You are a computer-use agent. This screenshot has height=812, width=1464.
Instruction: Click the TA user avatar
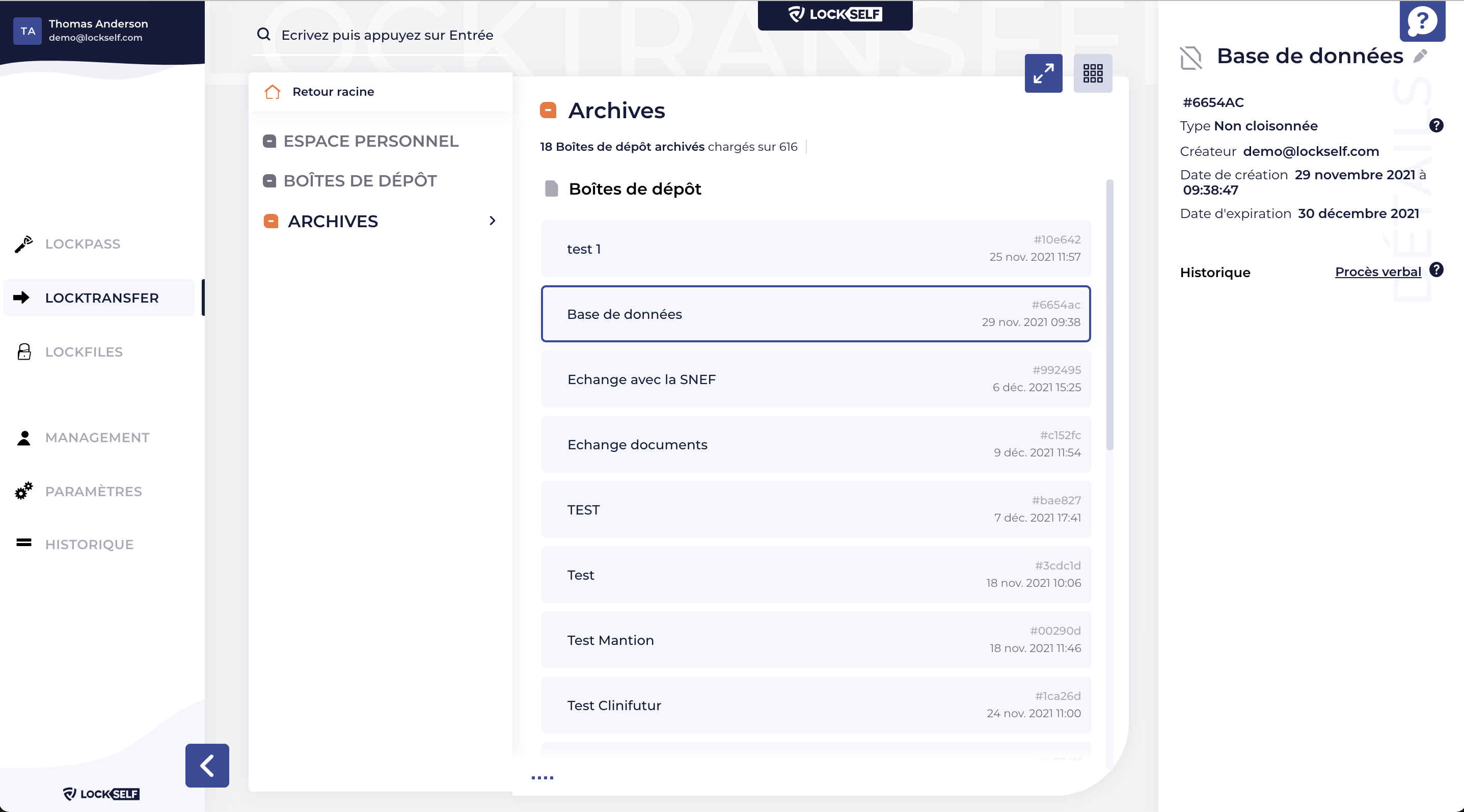click(28, 31)
